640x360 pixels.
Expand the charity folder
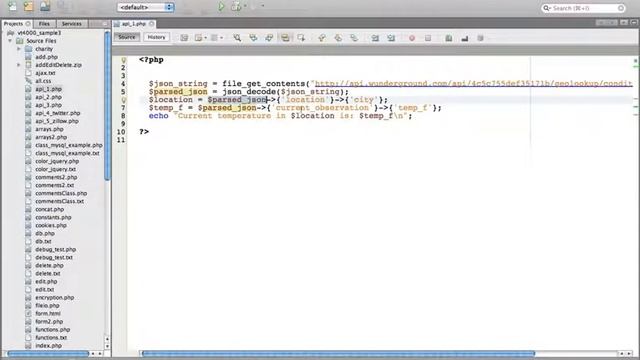pyautogui.click(x=19, y=49)
